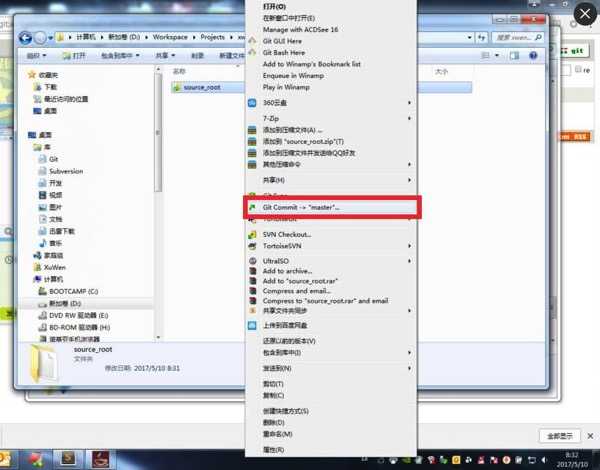Click the UltraISO disc icon
The image size is (600, 470).
[x=253, y=261]
